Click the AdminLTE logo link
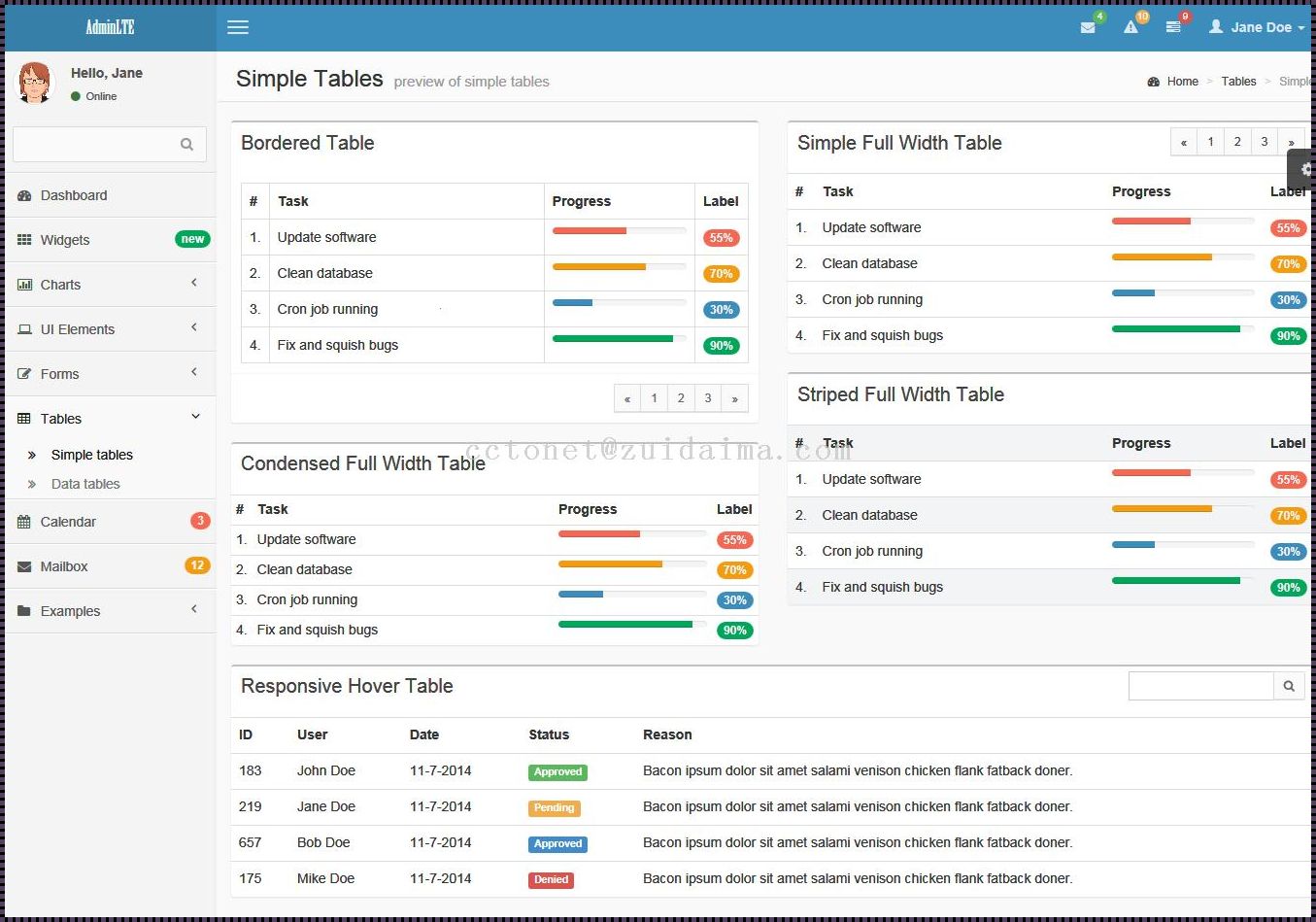 point(110,27)
